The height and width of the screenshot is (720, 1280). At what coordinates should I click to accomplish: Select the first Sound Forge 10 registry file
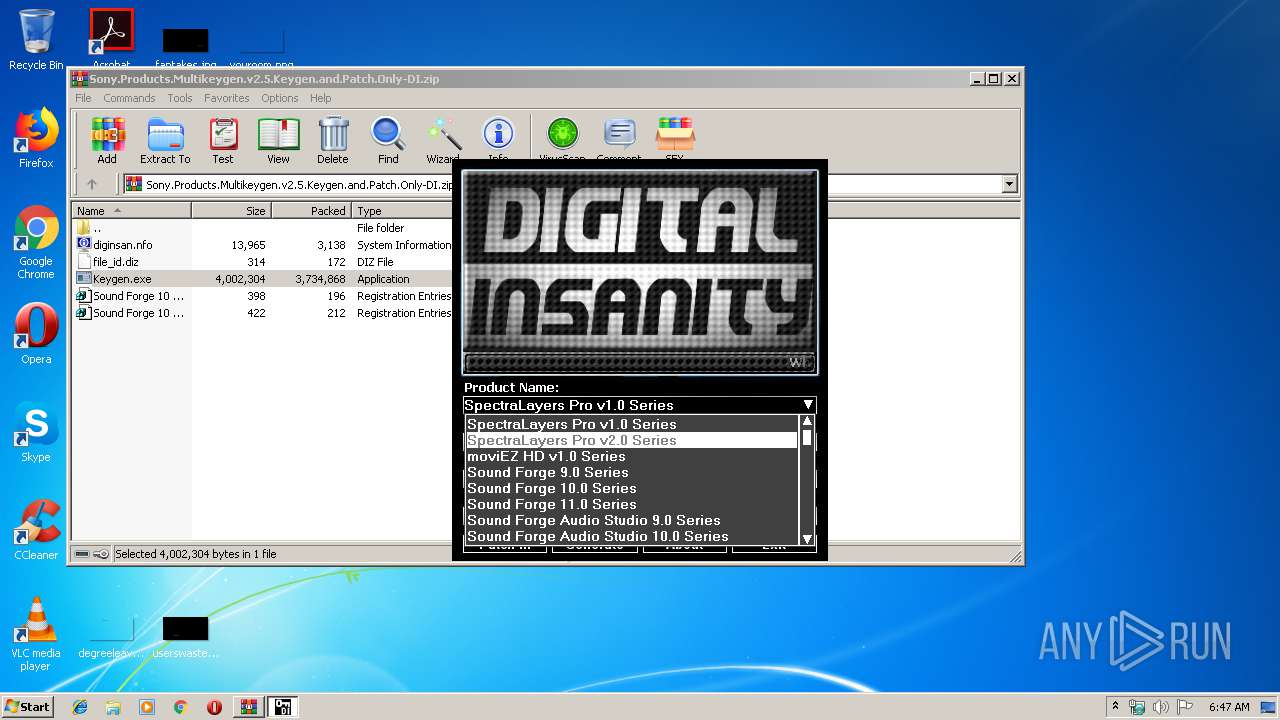tap(264, 296)
